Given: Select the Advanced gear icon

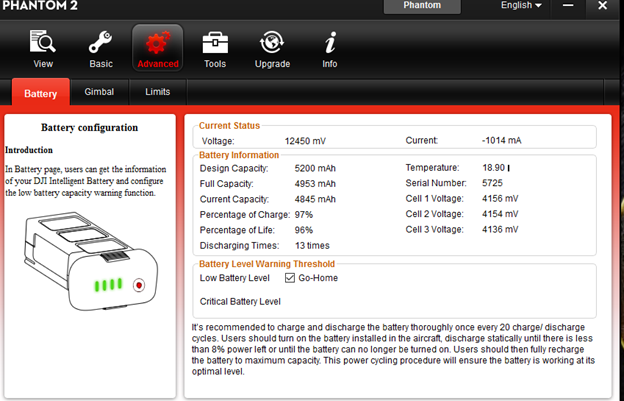Looking at the screenshot, I should [x=158, y=42].
